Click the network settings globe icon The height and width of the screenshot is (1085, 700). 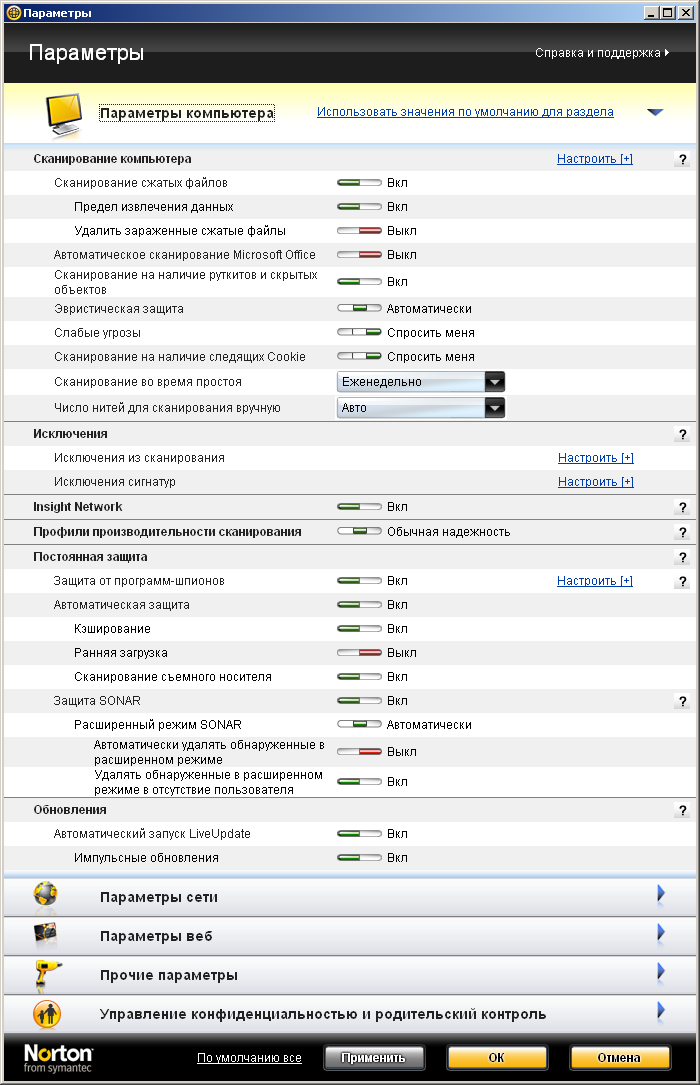47,896
